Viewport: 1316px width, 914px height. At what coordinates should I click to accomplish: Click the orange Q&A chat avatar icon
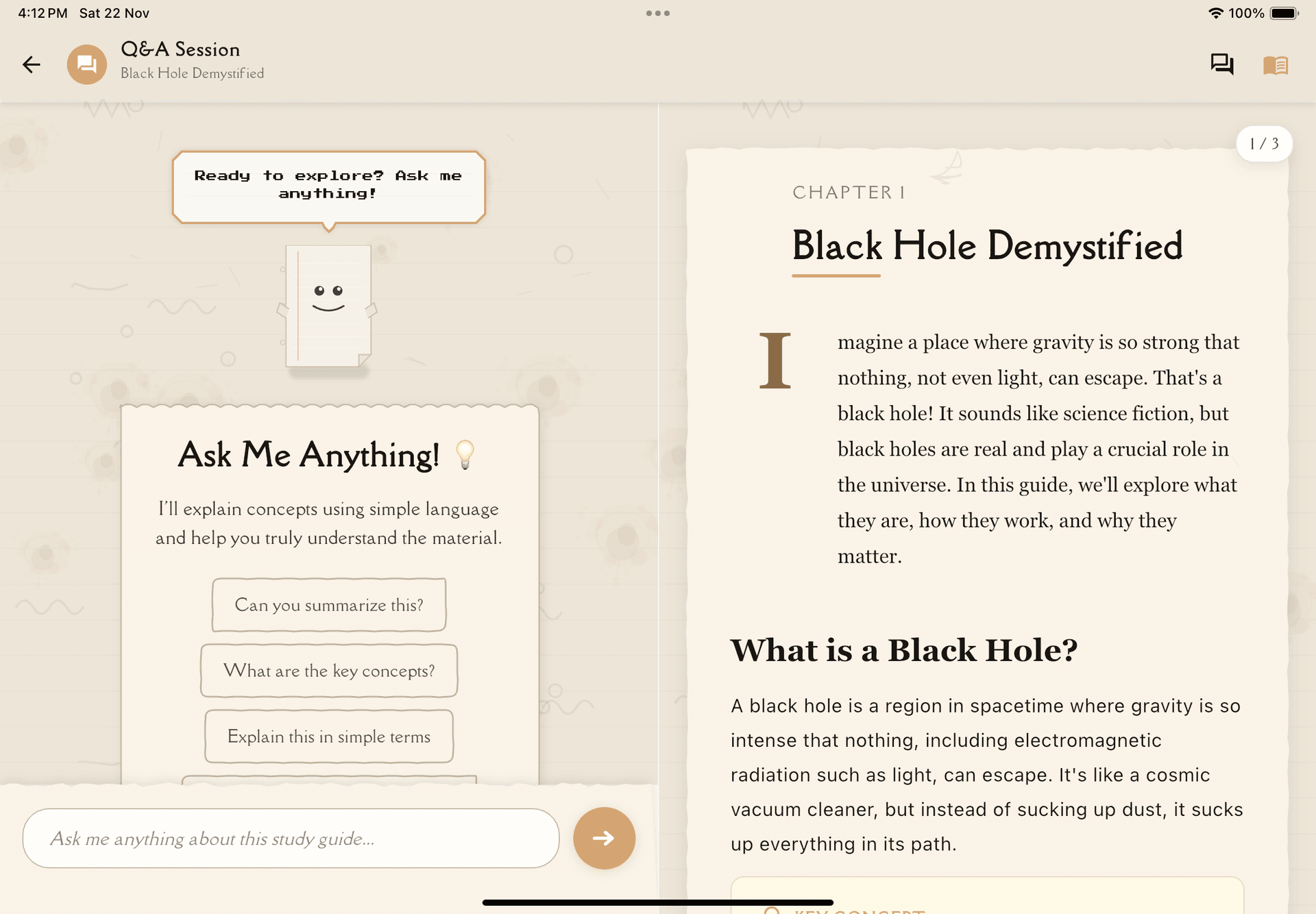point(86,64)
